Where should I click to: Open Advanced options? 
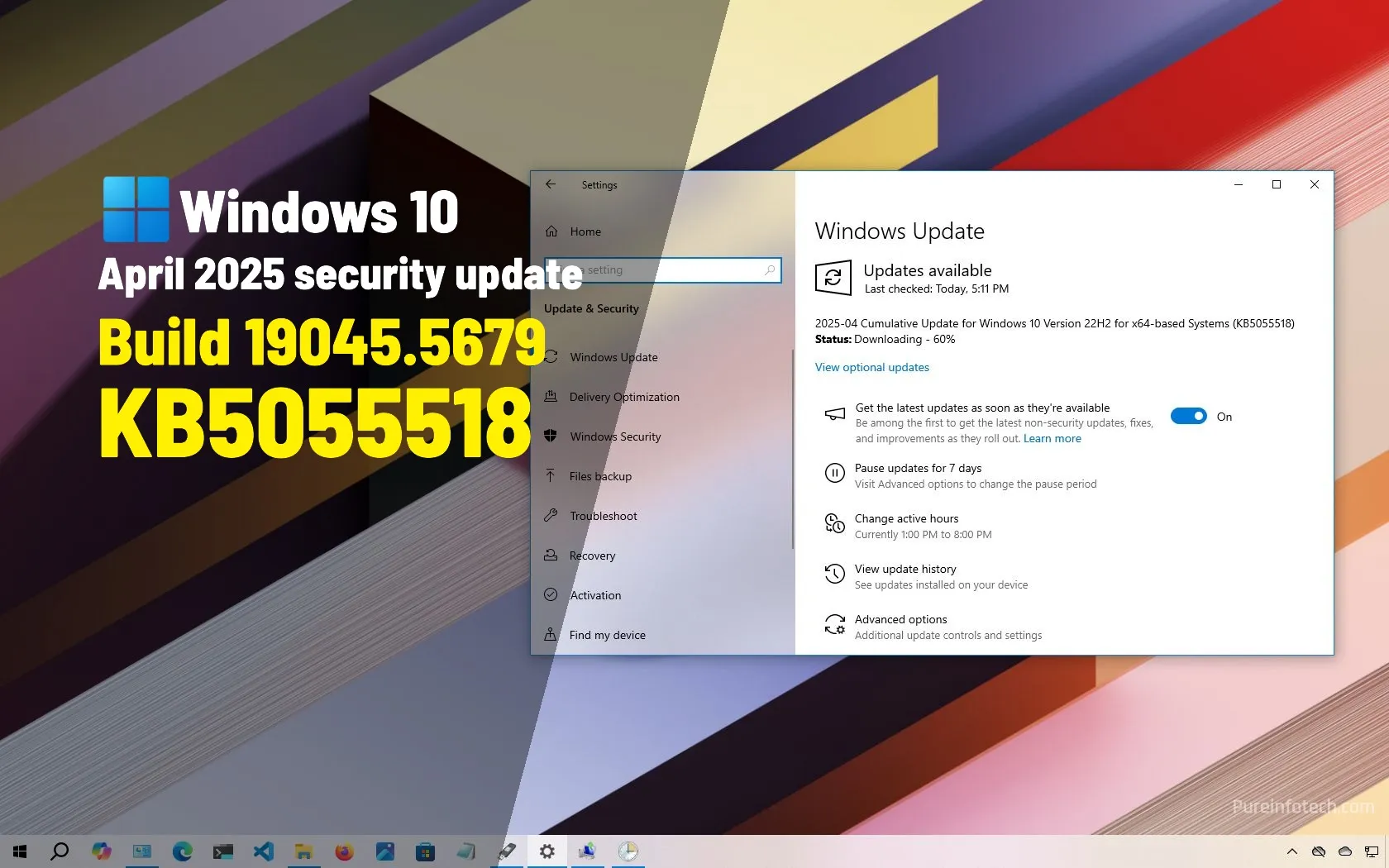pyautogui.click(x=900, y=619)
